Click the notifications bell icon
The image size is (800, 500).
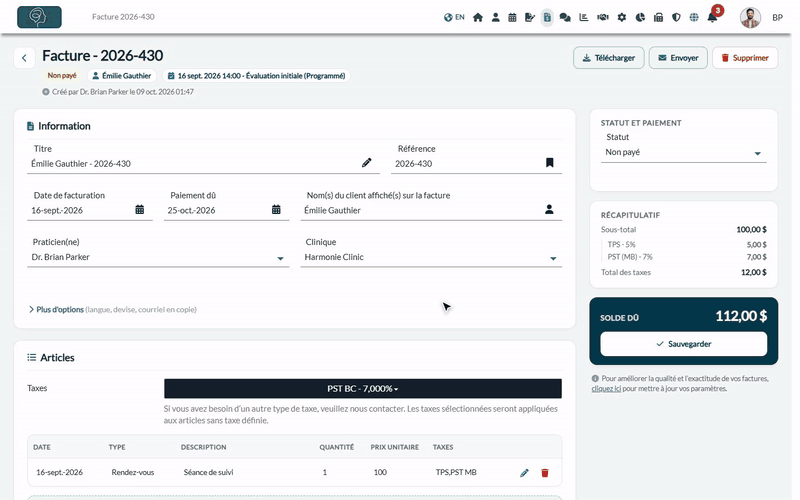pyautogui.click(x=712, y=17)
